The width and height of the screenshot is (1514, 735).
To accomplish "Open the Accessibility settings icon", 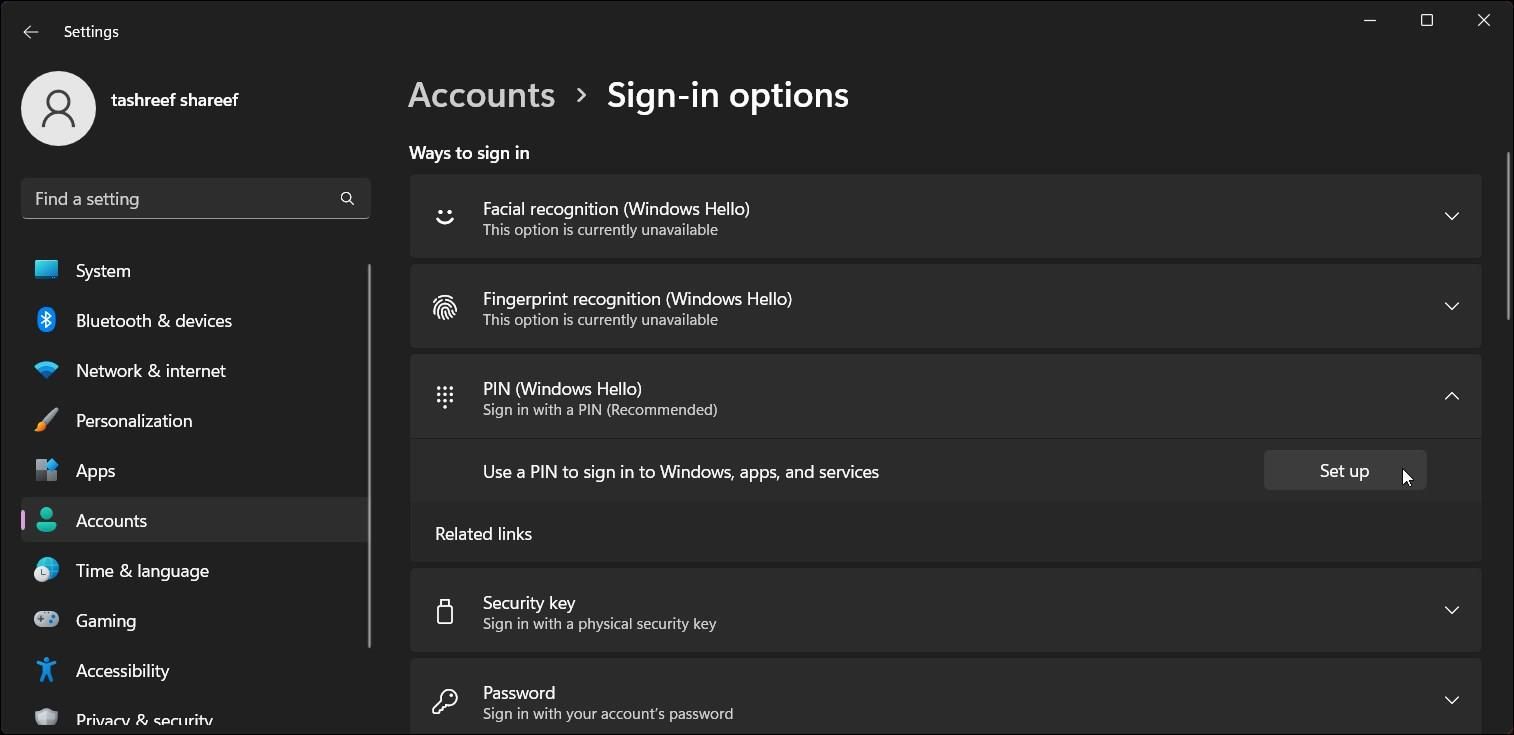I will (x=46, y=670).
